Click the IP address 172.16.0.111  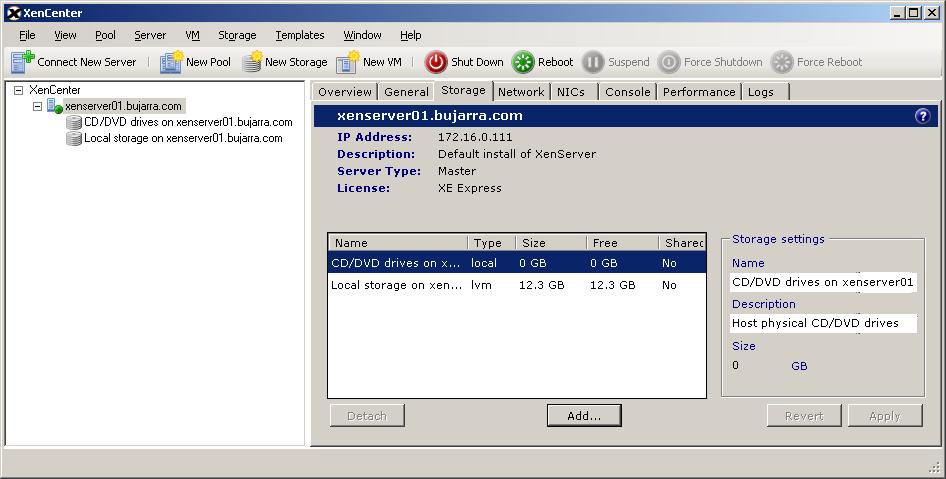coord(475,138)
